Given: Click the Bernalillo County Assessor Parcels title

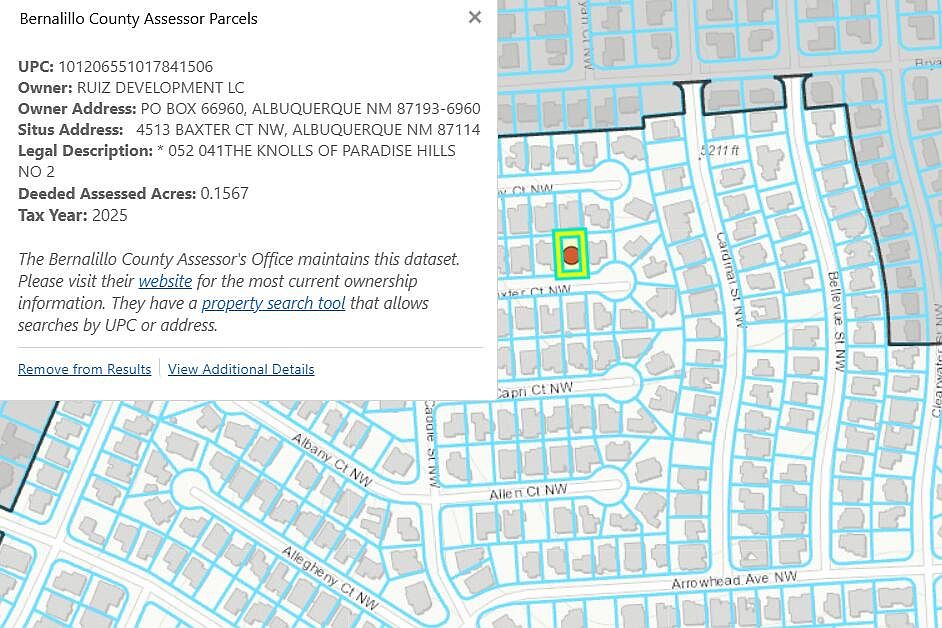Looking at the screenshot, I should coord(139,19).
